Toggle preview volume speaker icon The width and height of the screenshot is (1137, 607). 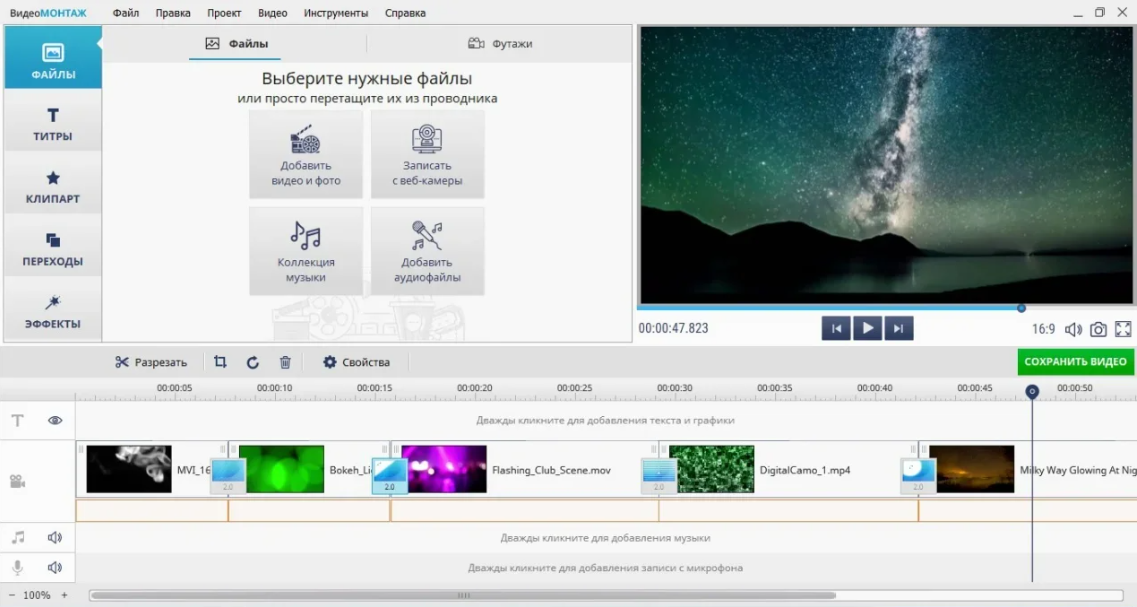[x=1073, y=329]
